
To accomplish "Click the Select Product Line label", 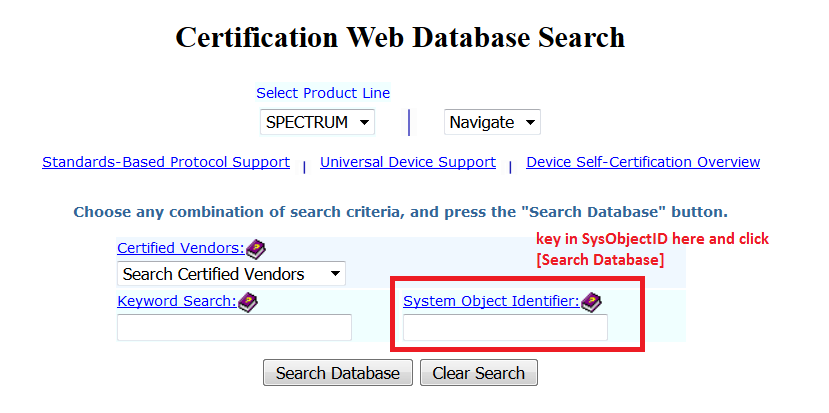I will click(323, 93).
